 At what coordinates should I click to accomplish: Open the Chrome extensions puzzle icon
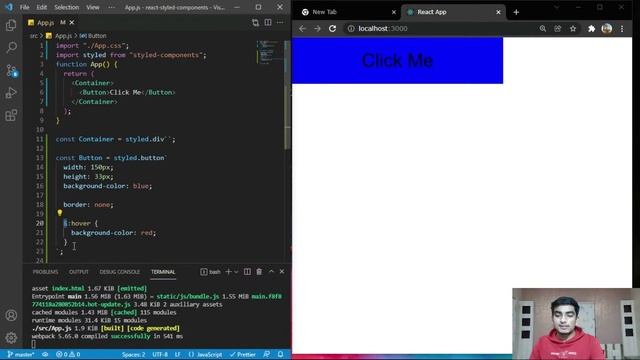pos(591,29)
